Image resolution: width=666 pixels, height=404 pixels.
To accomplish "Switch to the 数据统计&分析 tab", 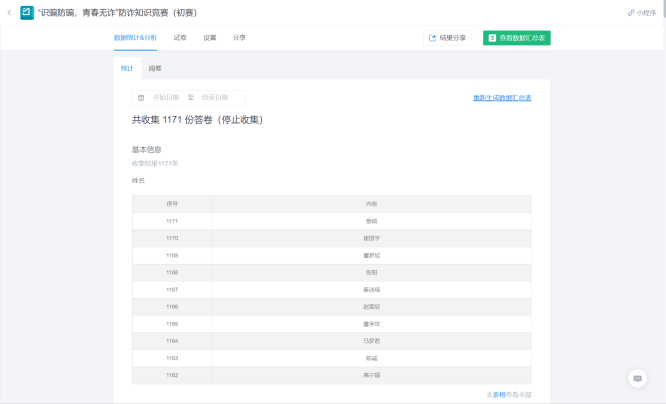I will pyautogui.click(x=135, y=37).
